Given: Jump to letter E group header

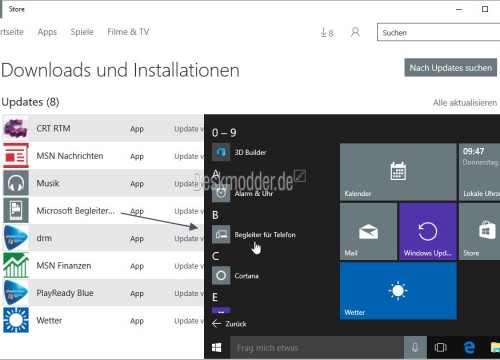Looking at the screenshot, I should [215, 297].
